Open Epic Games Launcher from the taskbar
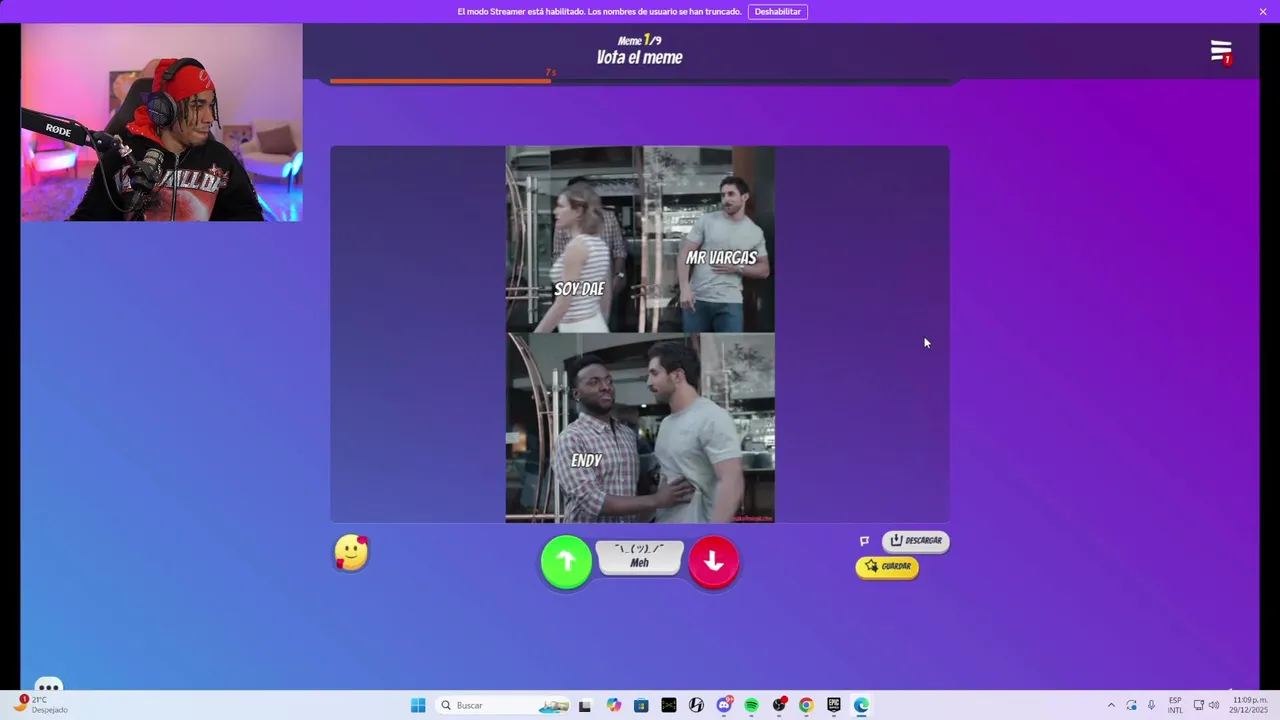This screenshot has width=1280, height=720. [x=834, y=705]
